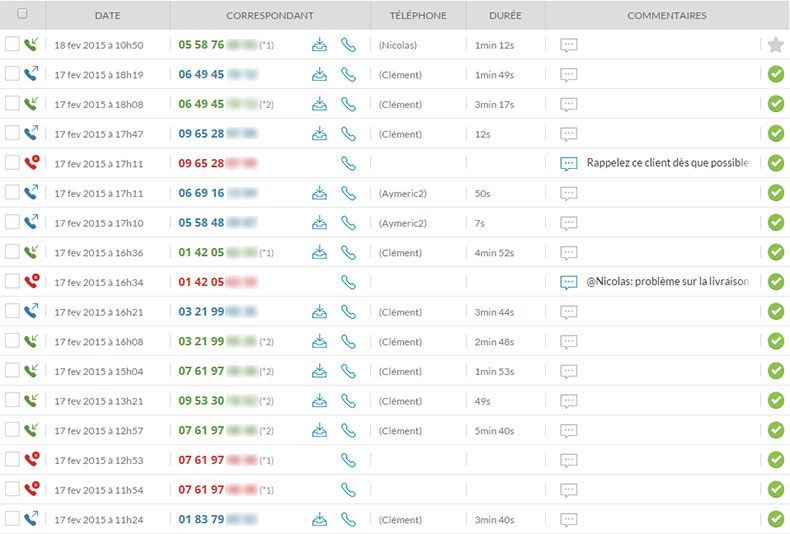
Task: Download recording of the 18 fev 10h50 call
Action: [319, 45]
